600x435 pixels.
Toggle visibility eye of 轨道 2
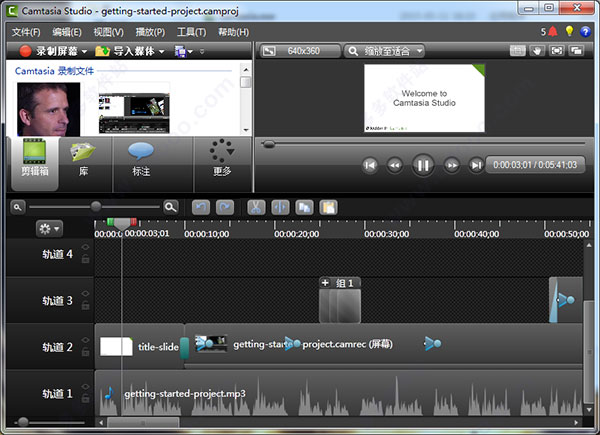pos(85,340)
